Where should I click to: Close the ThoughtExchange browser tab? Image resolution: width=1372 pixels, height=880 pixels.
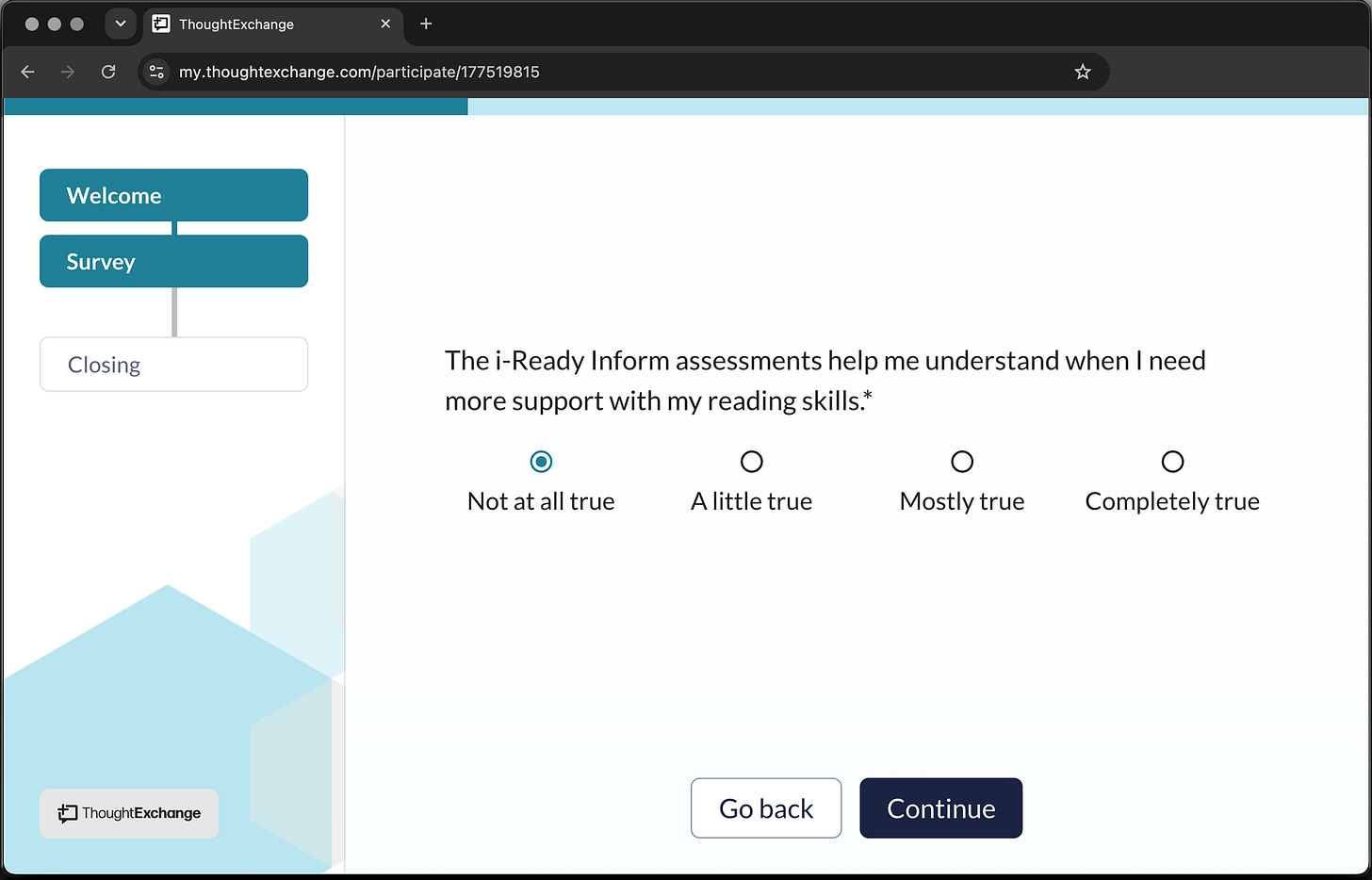tap(385, 24)
